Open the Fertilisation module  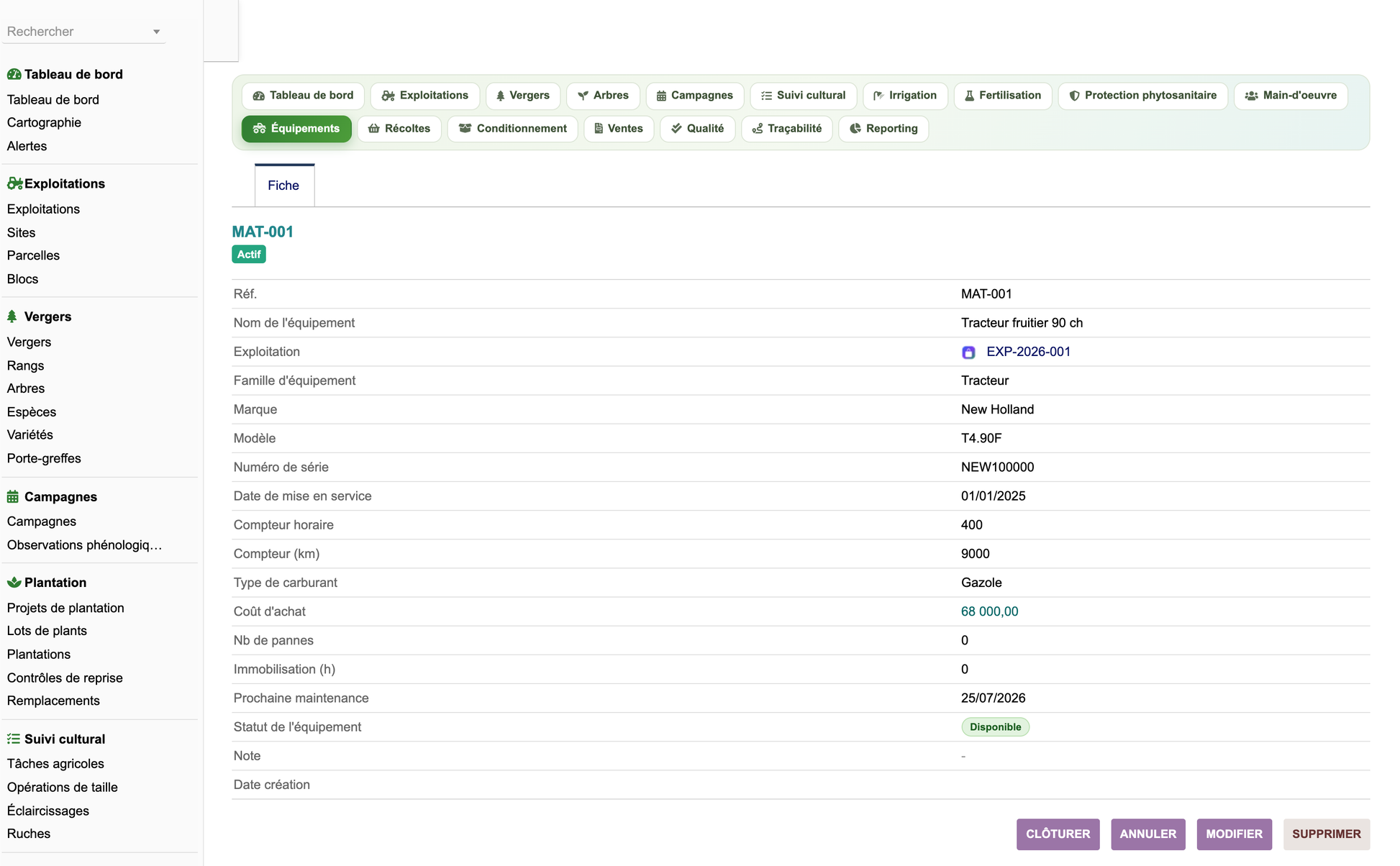coord(1003,96)
